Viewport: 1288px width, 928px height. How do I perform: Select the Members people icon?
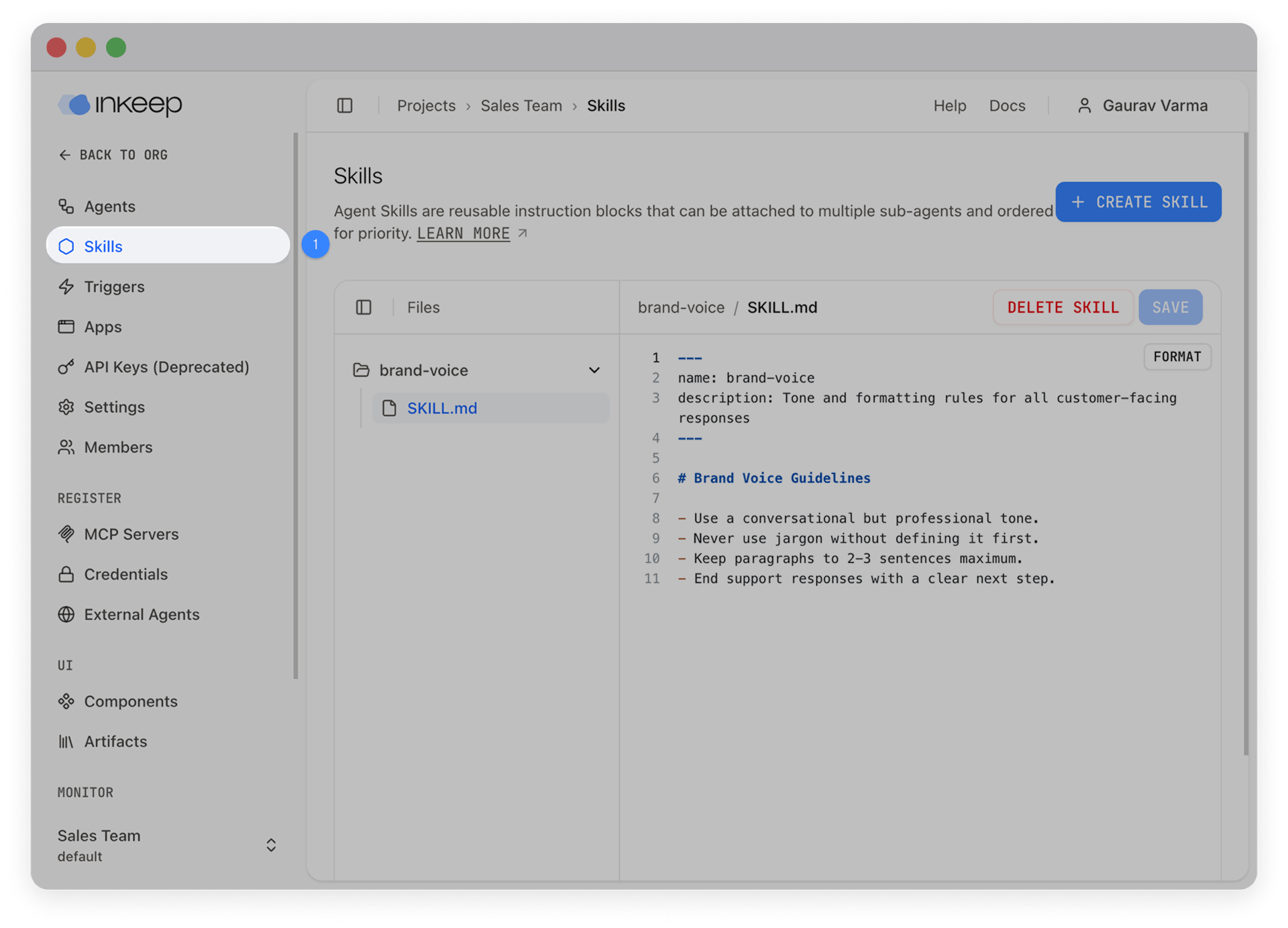click(67, 448)
